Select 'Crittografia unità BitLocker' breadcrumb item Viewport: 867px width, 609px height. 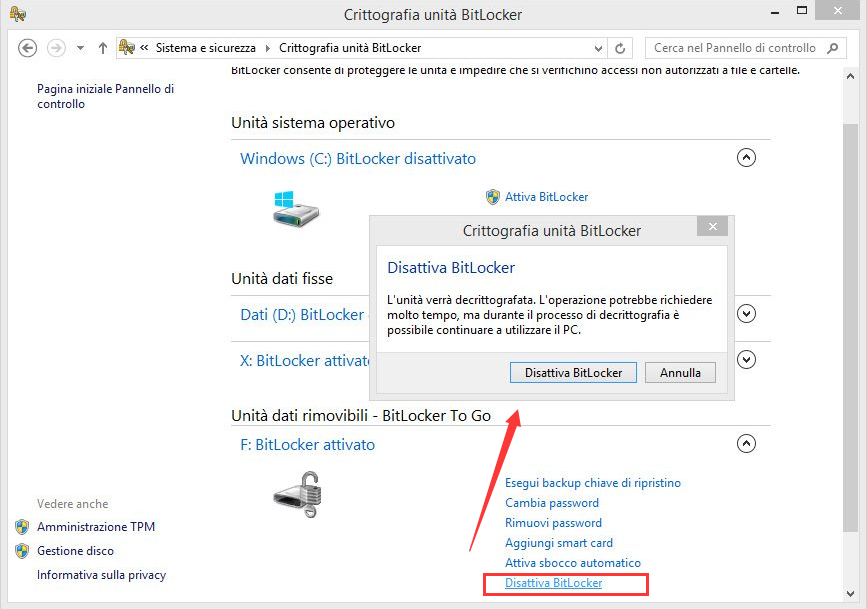[x=350, y=48]
